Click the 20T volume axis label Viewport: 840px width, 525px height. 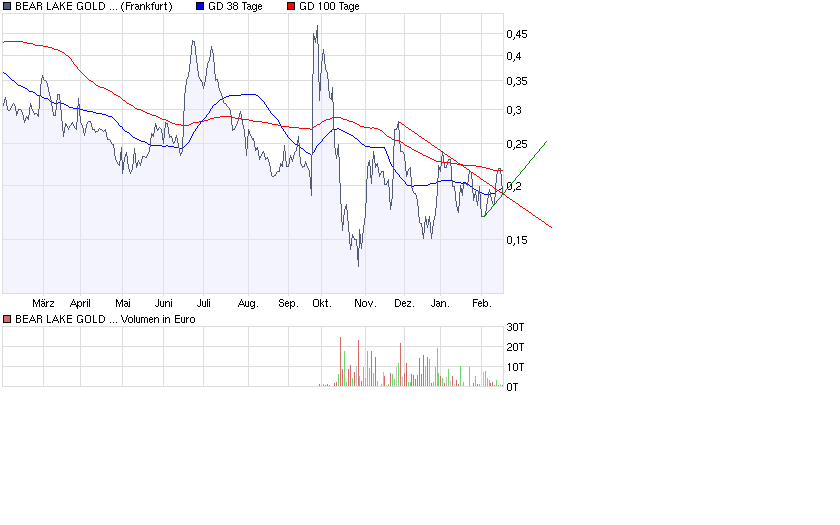515,348
